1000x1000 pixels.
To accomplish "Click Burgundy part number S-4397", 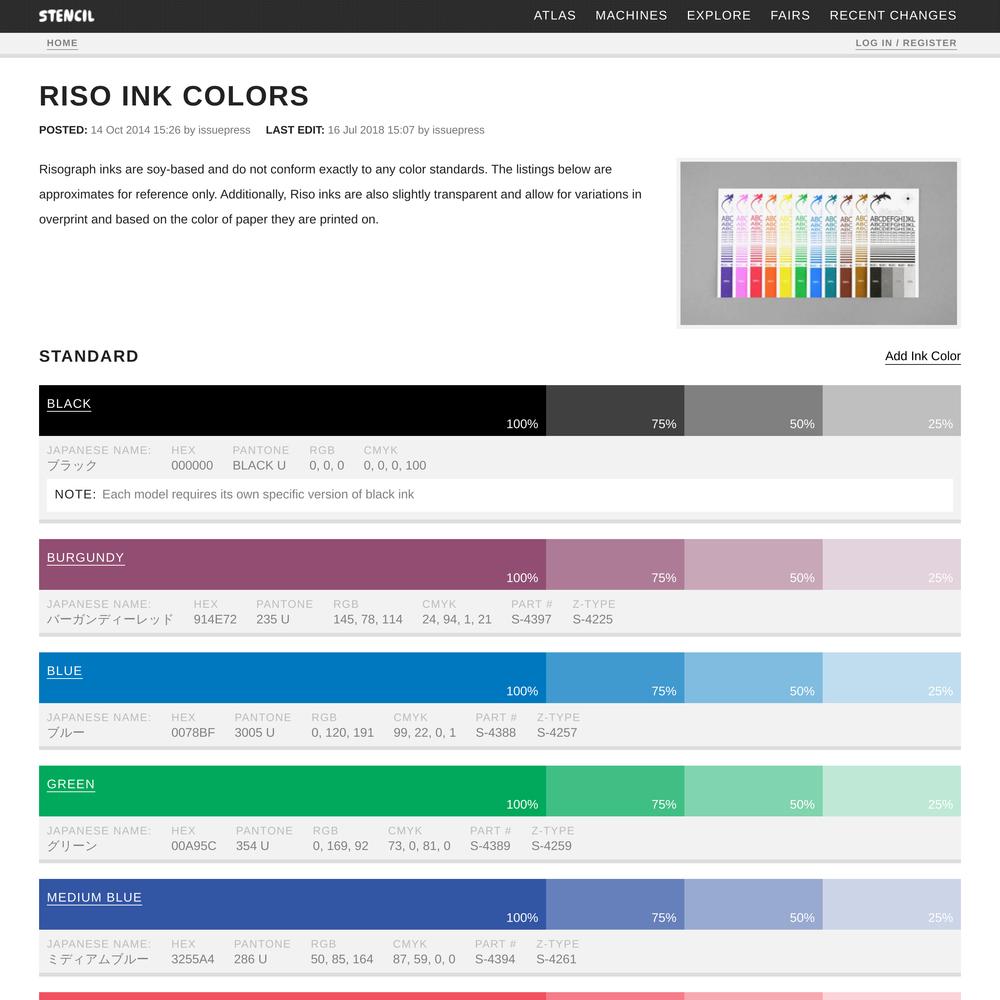I will 531,619.
